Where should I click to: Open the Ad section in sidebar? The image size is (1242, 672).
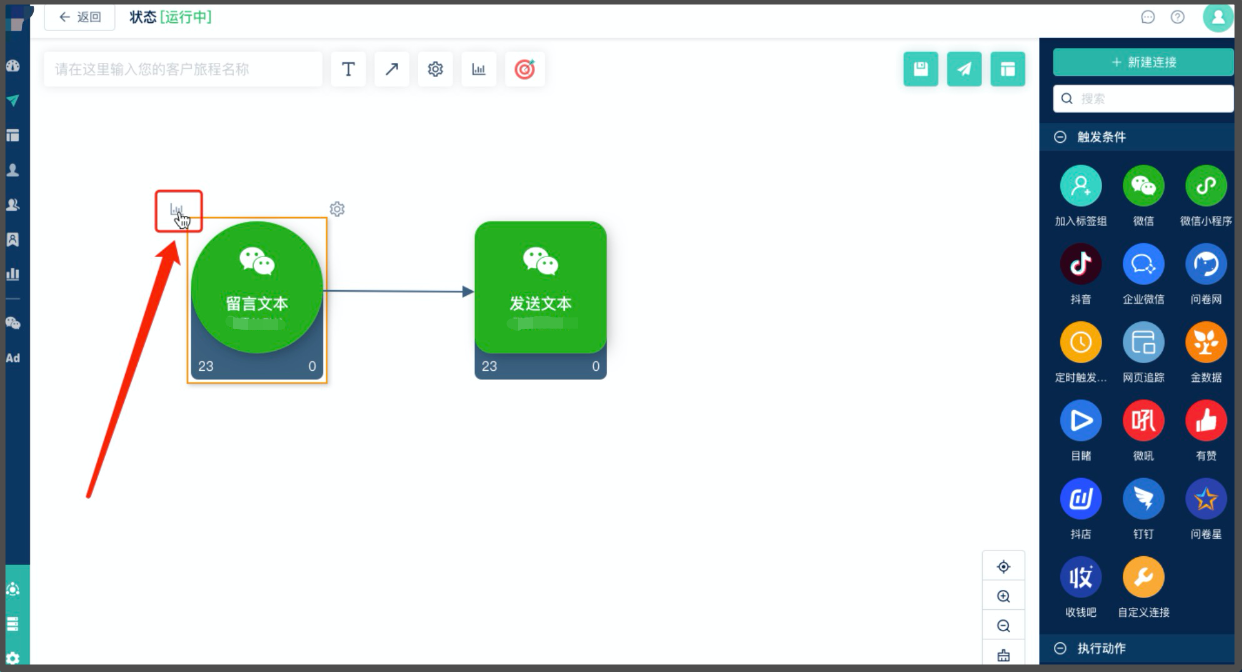coord(13,358)
